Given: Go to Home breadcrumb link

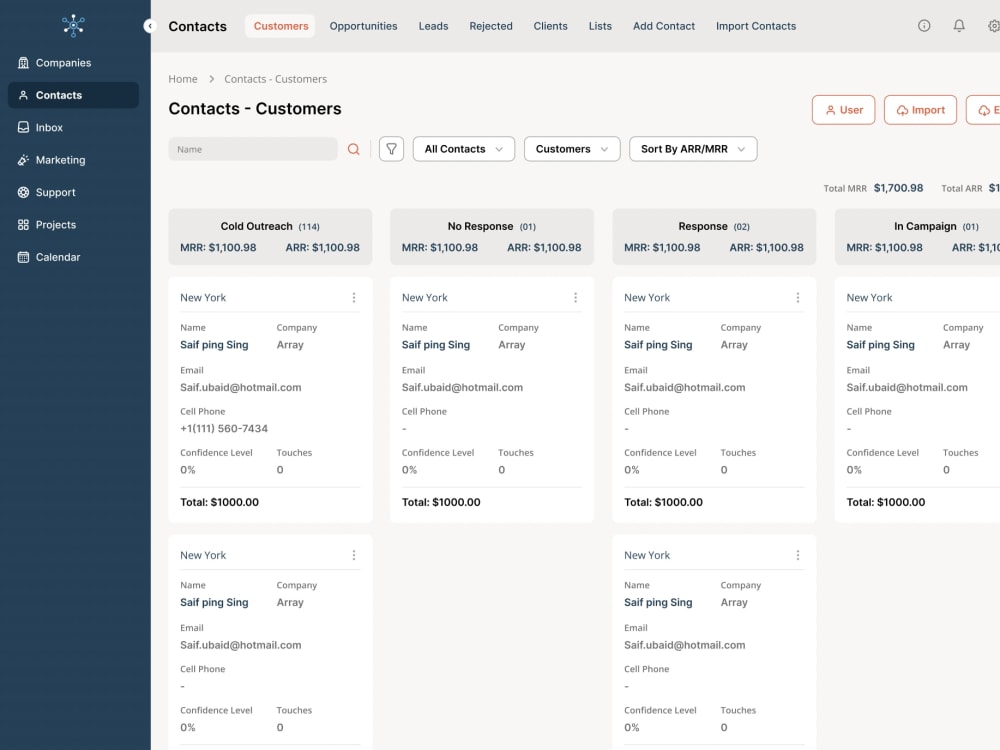Looking at the screenshot, I should coord(183,79).
